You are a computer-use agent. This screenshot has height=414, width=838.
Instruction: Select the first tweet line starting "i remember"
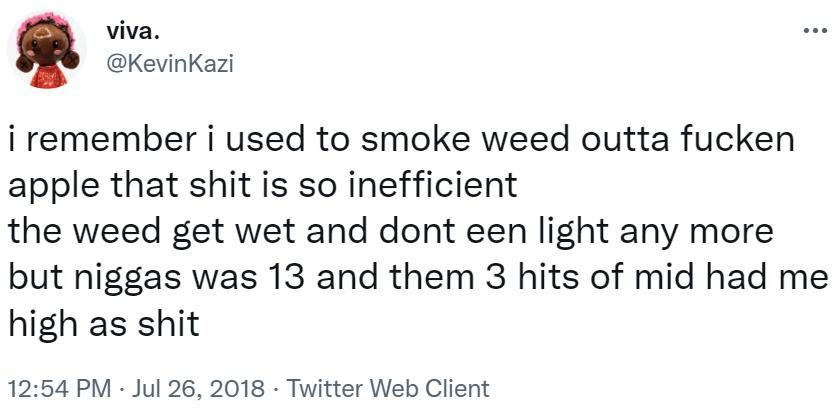401,140
